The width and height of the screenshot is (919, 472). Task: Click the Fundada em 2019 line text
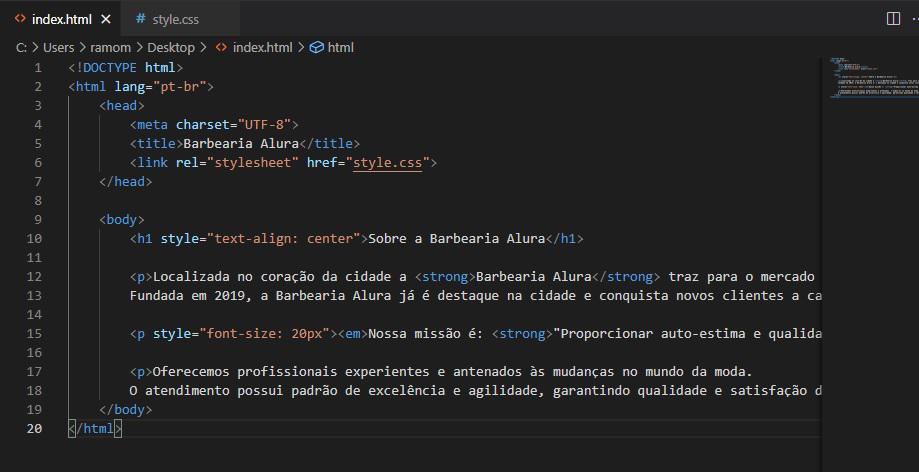pos(475,296)
